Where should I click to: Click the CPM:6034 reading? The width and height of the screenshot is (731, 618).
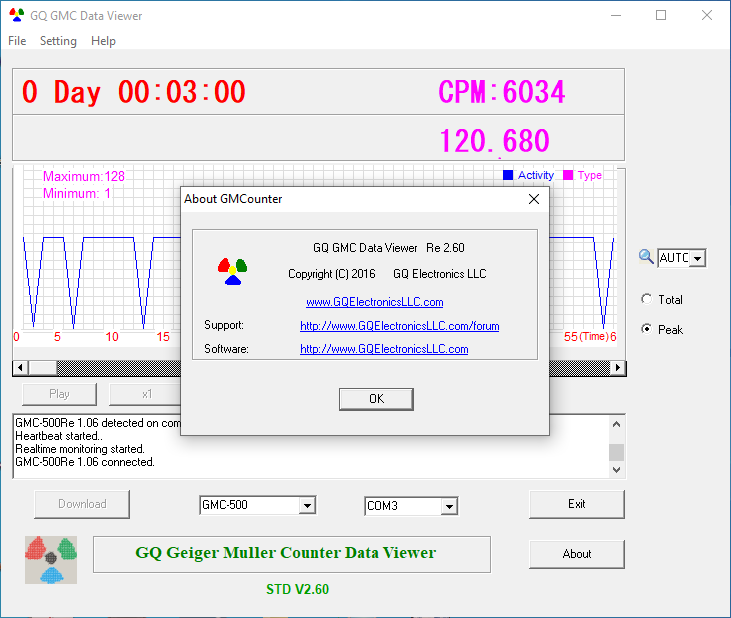[502, 91]
